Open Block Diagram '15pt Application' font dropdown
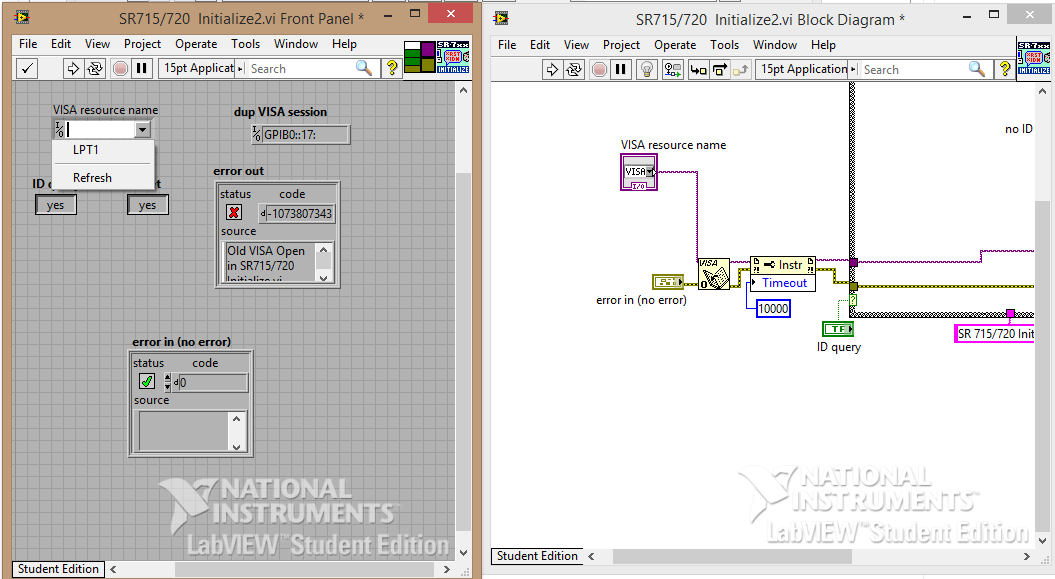 [807, 69]
